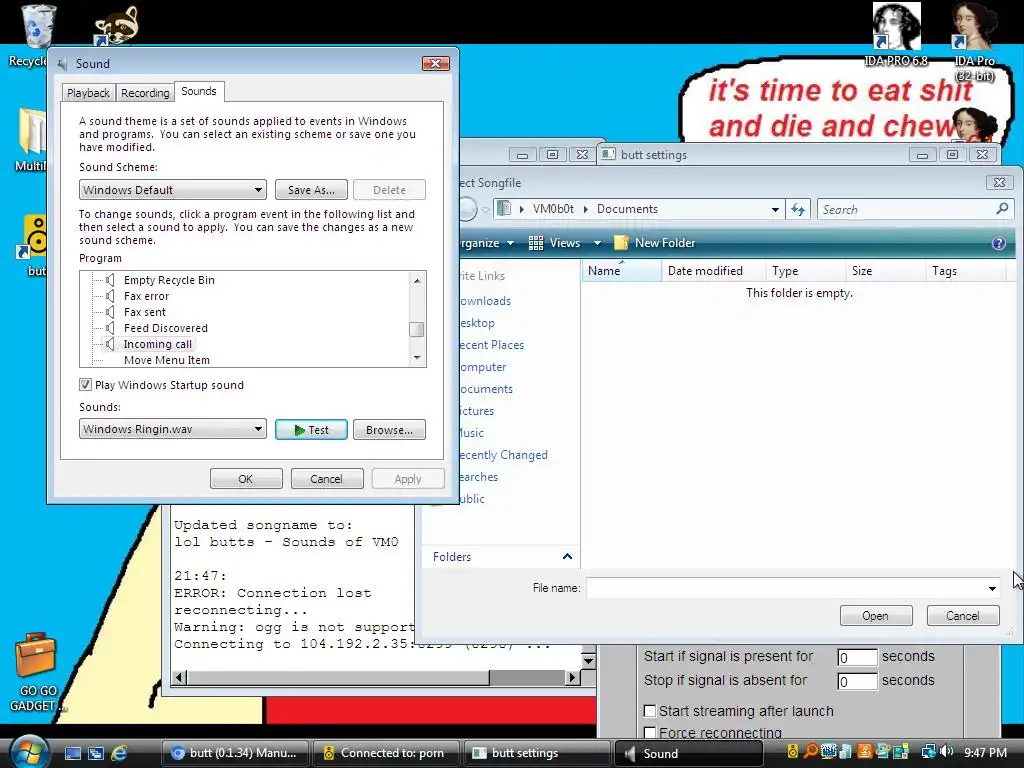Click the Test sound button
The height and width of the screenshot is (768, 1024).
tap(311, 430)
